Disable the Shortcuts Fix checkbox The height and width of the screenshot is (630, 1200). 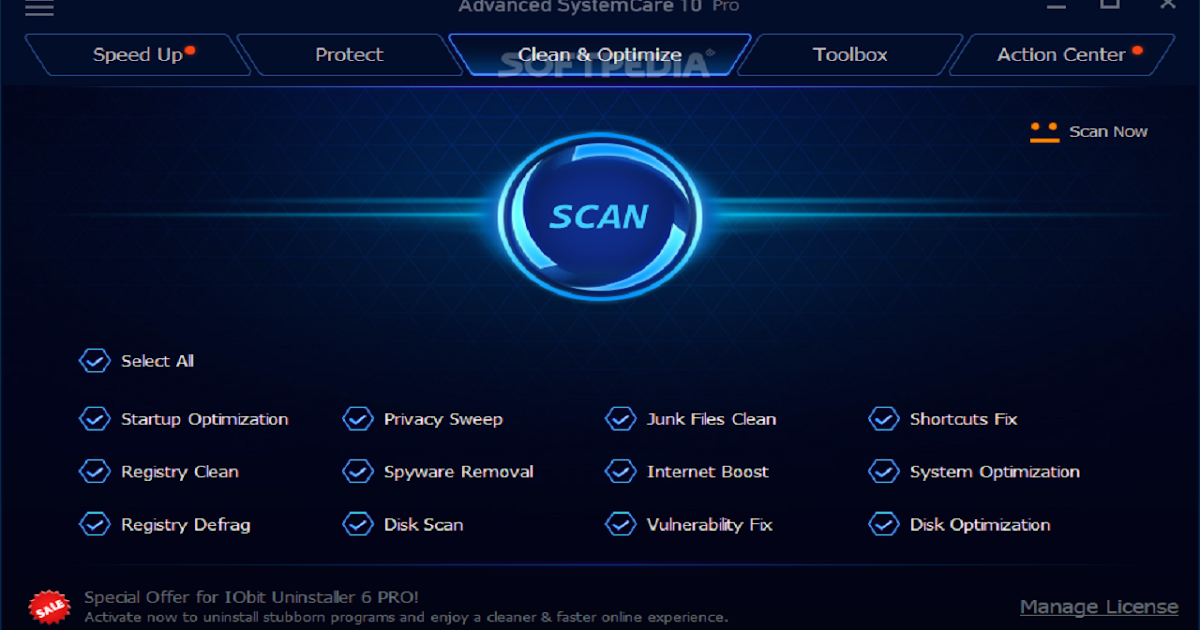(x=884, y=419)
